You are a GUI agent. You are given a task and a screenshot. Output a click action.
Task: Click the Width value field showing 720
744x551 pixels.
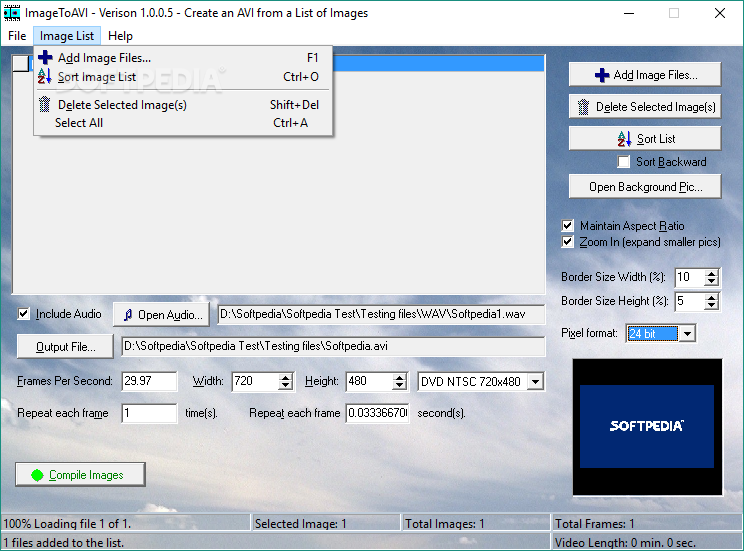pyautogui.click(x=255, y=381)
